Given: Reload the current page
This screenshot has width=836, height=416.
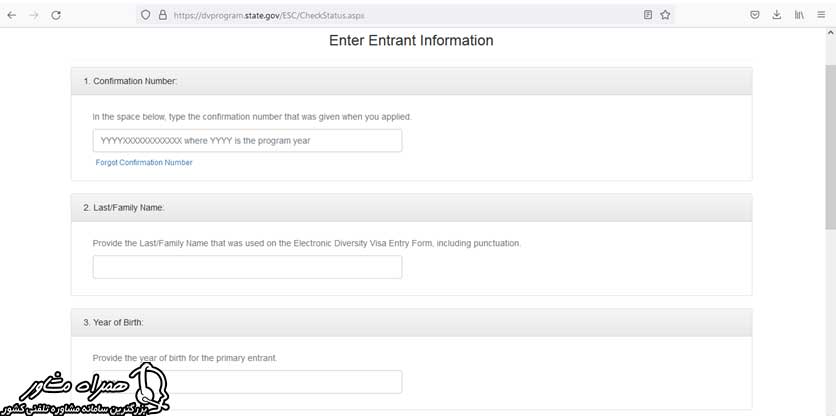Looking at the screenshot, I should point(56,15).
